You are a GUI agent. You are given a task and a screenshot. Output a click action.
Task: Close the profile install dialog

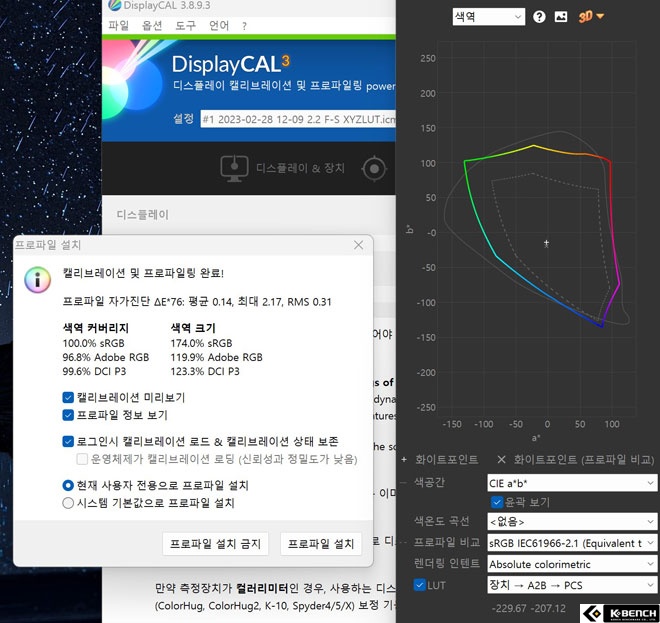point(359,245)
